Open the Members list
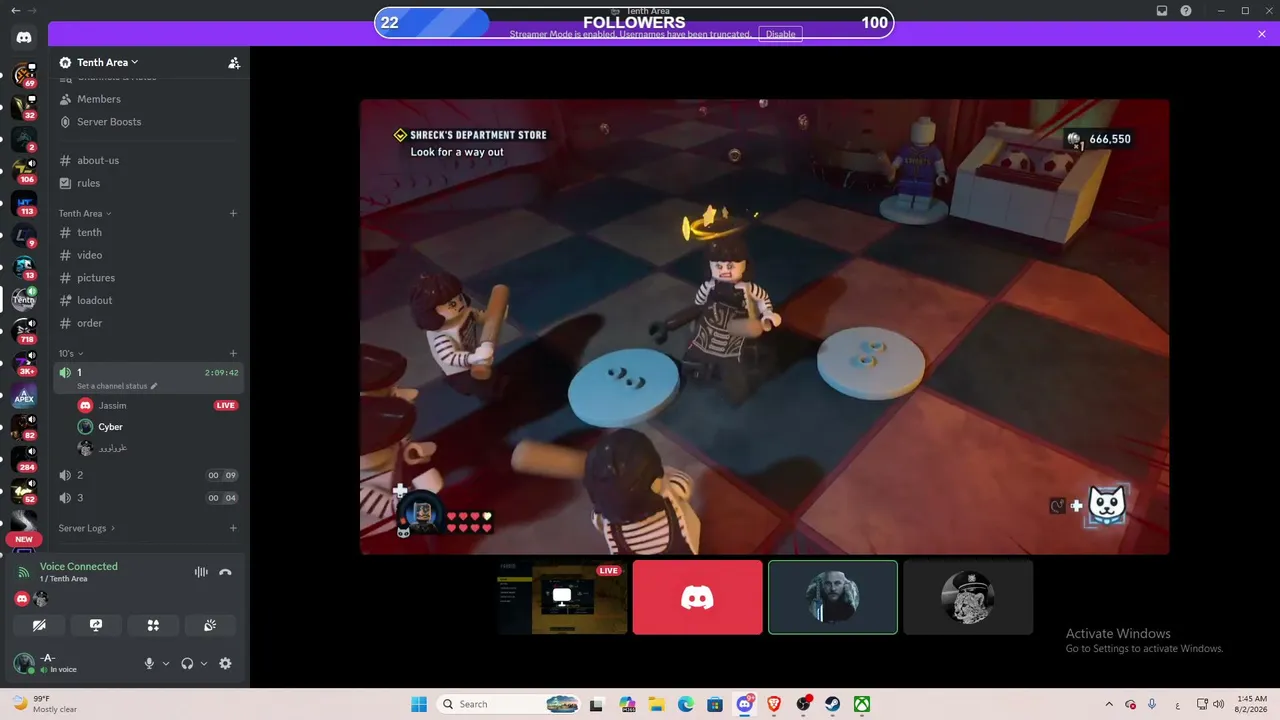Screen dimensions: 1280x720 (x=99, y=99)
